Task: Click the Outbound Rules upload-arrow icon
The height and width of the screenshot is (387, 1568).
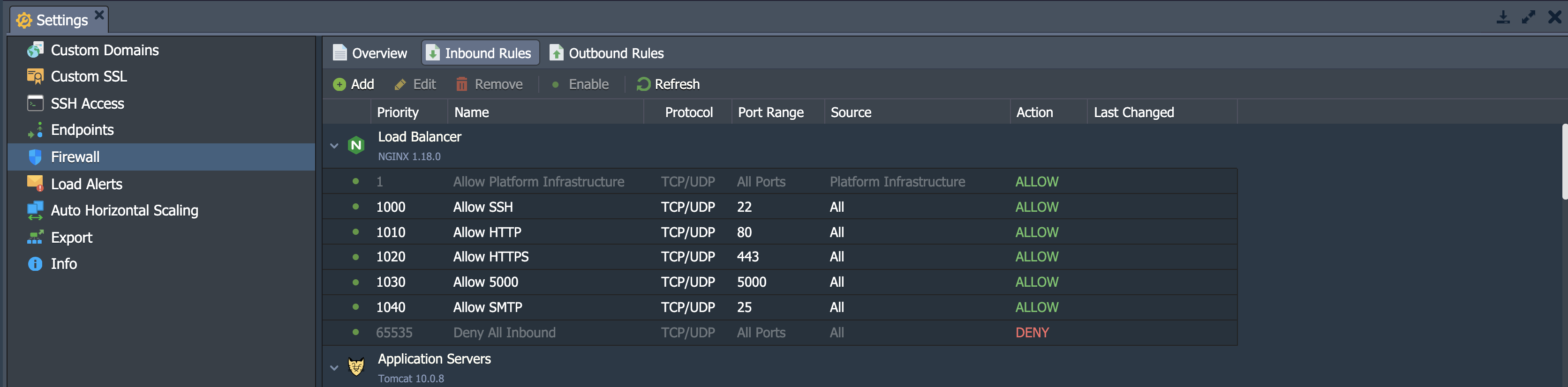Action: pos(556,53)
